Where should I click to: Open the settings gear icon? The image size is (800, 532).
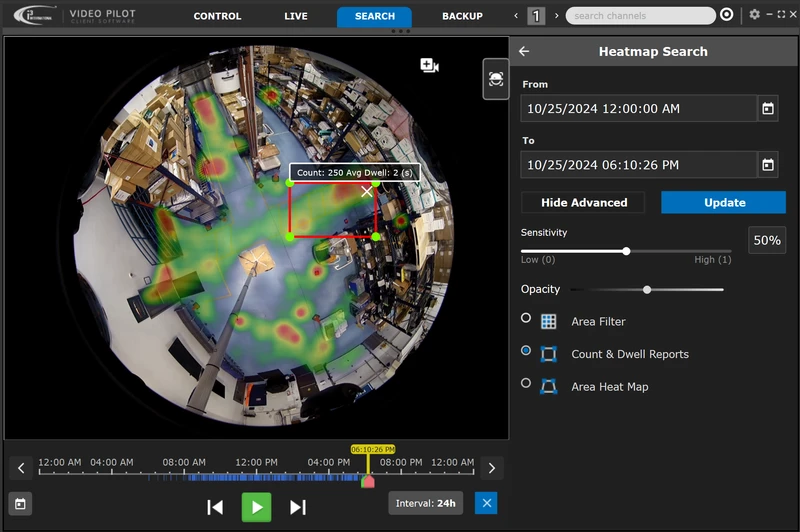click(x=755, y=15)
